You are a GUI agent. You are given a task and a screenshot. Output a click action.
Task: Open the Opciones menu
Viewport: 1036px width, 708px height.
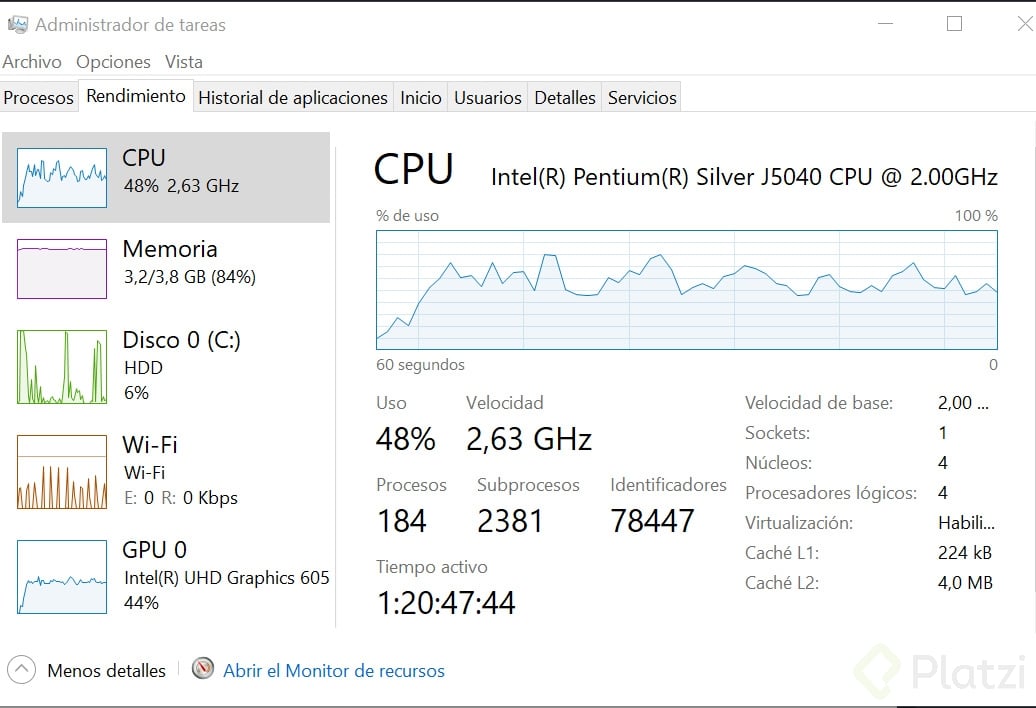pyautogui.click(x=113, y=62)
